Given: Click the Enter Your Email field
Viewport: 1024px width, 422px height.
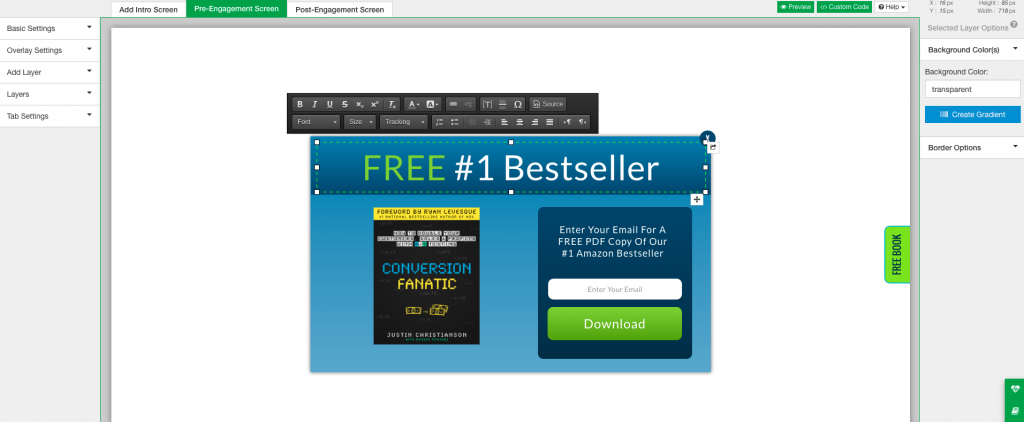Looking at the screenshot, I should pyautogui.click(x=615, y=289).
